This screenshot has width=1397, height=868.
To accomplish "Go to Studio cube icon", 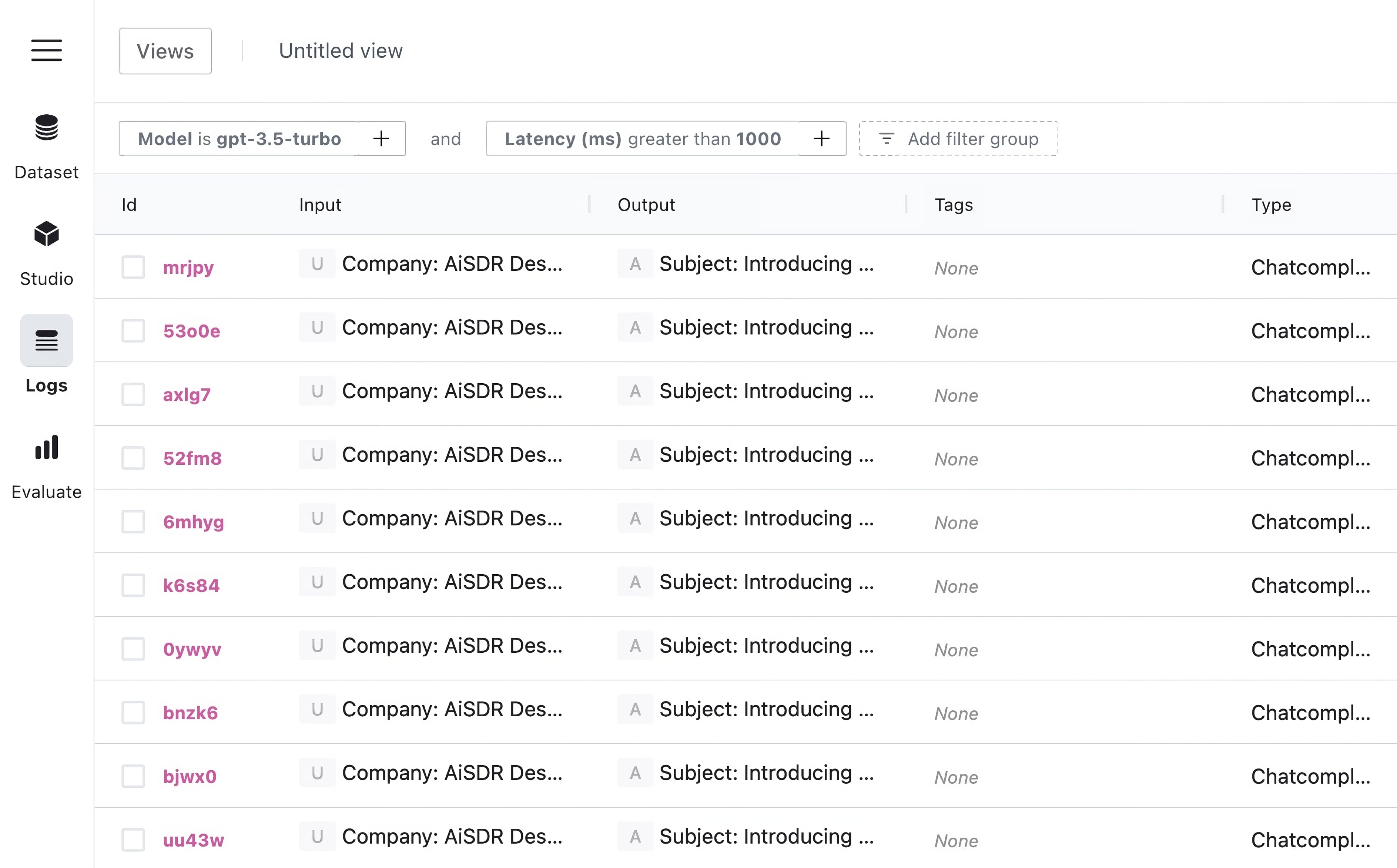I will click(47, 233).
